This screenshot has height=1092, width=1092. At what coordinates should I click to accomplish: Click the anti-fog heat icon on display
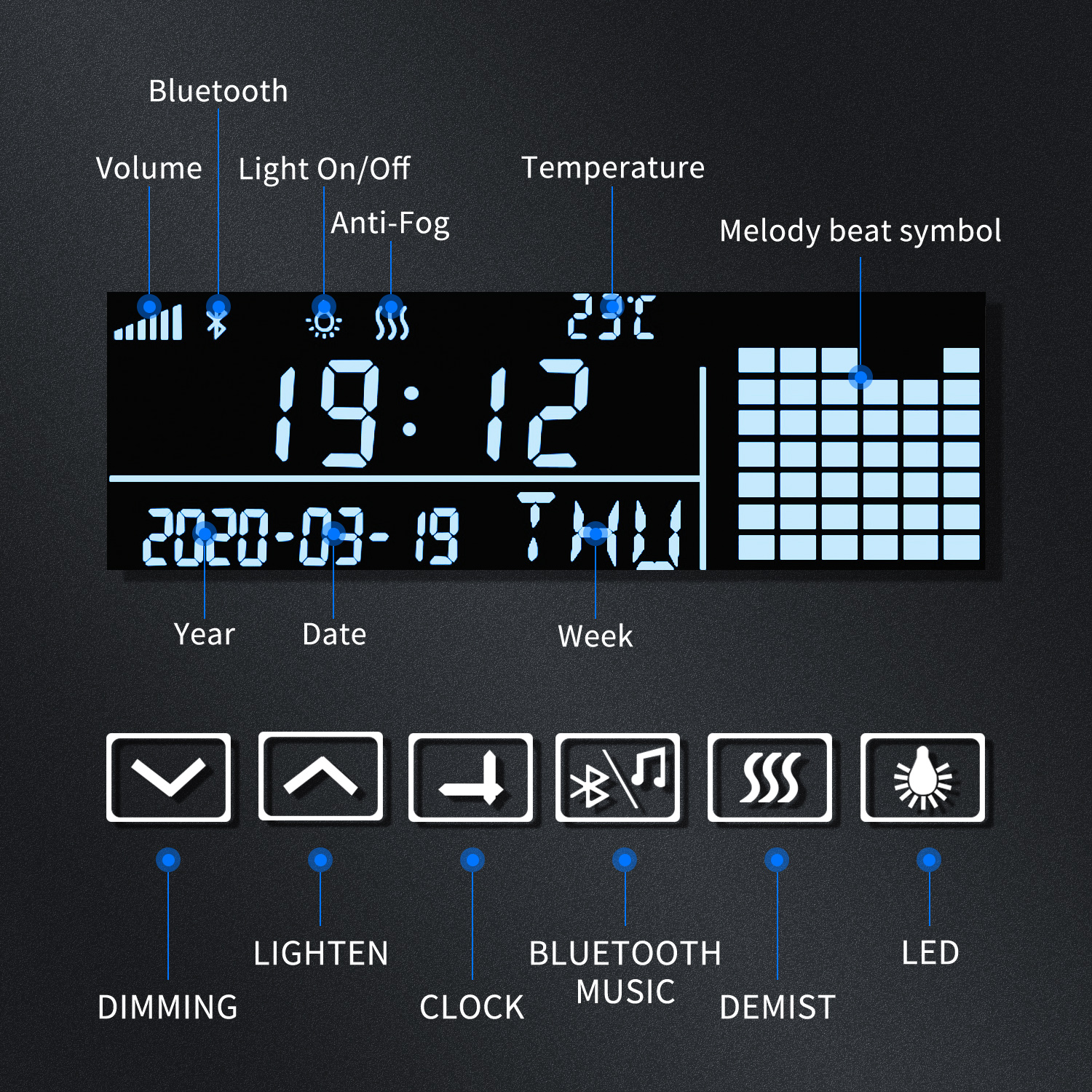pos(392,323)
